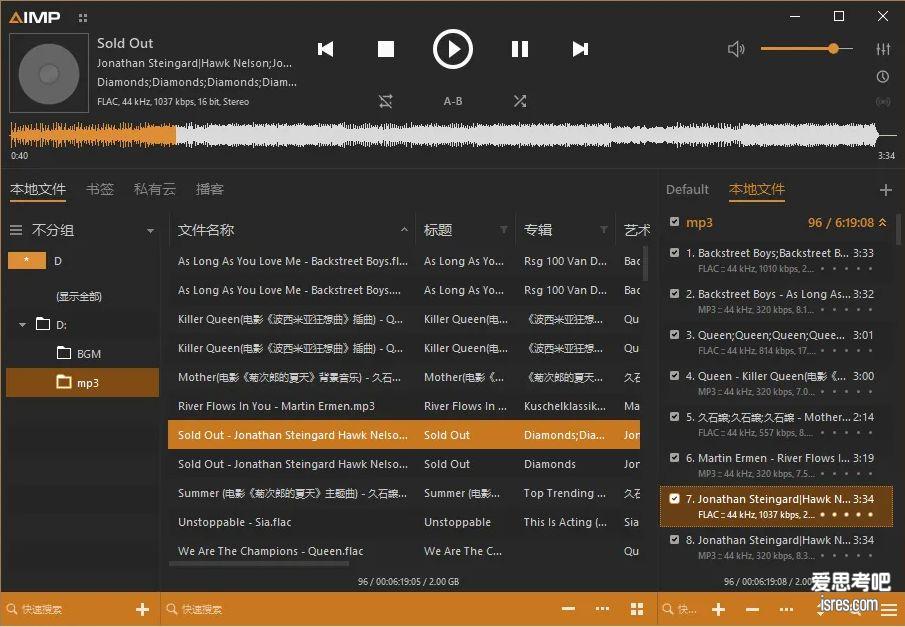
Task: Uncheck playing item 7 Jonathan Steingard
Action: click(x=674, y=498)
